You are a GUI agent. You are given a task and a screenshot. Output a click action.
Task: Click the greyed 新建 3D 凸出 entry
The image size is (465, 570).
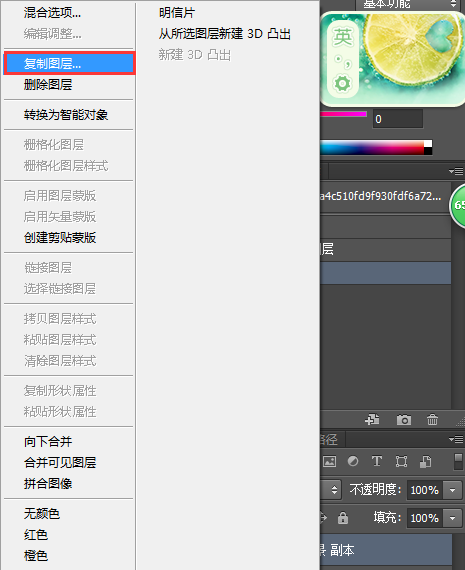pyautogui.click(x=195, y=55)
